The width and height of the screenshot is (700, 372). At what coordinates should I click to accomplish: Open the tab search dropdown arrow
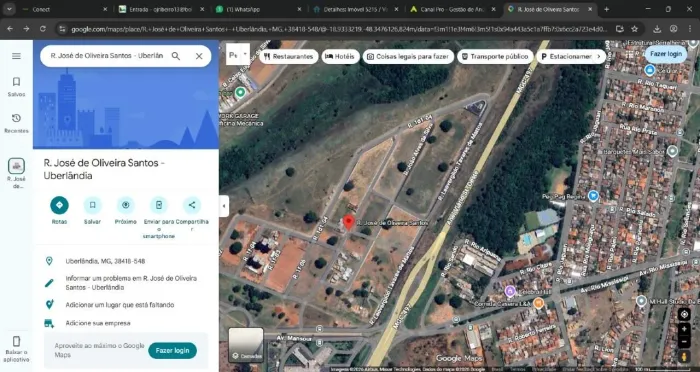point(9,9)
